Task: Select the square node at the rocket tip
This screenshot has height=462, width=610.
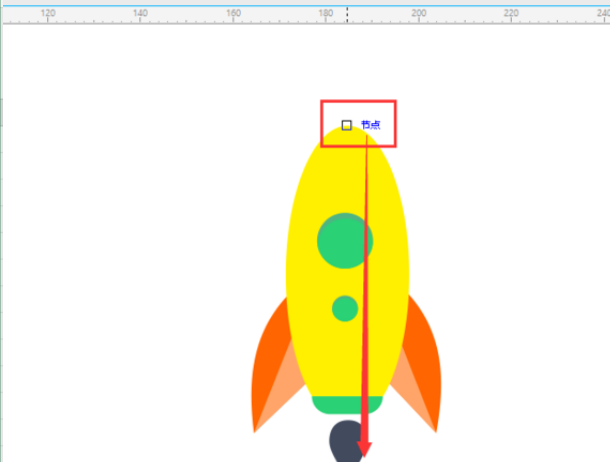Action: click(347, 125)
